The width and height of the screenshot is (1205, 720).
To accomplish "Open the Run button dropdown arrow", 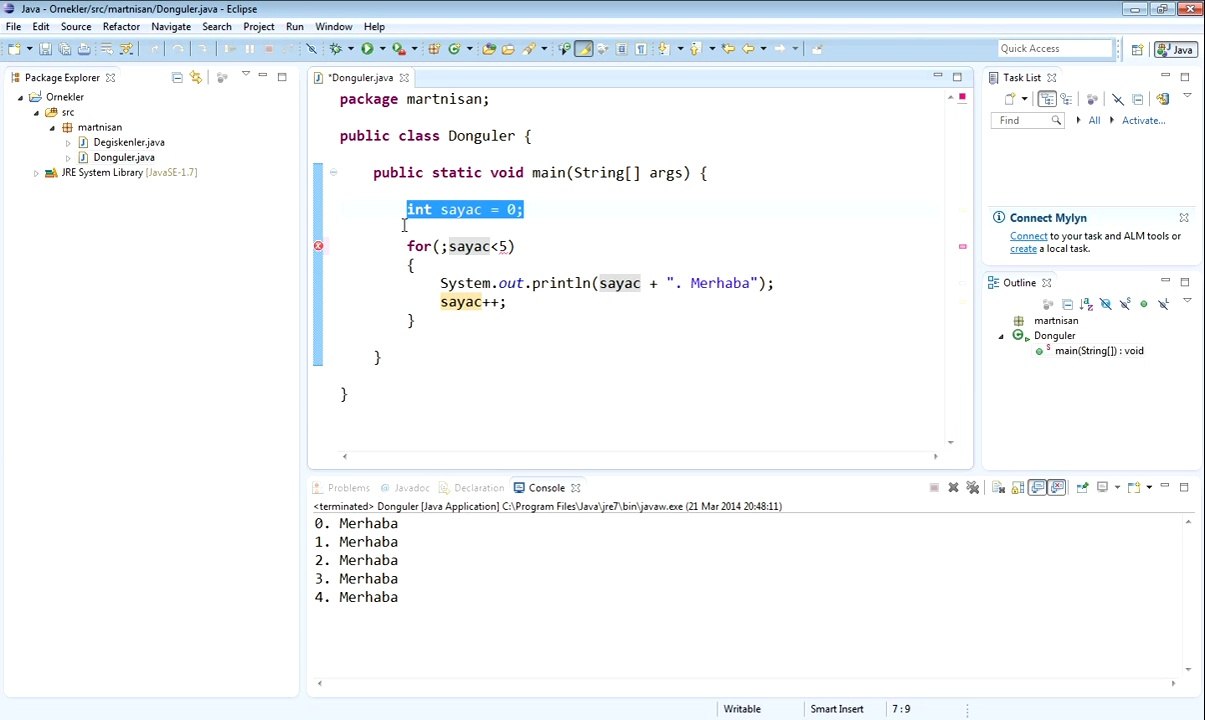I will (382, 48).
